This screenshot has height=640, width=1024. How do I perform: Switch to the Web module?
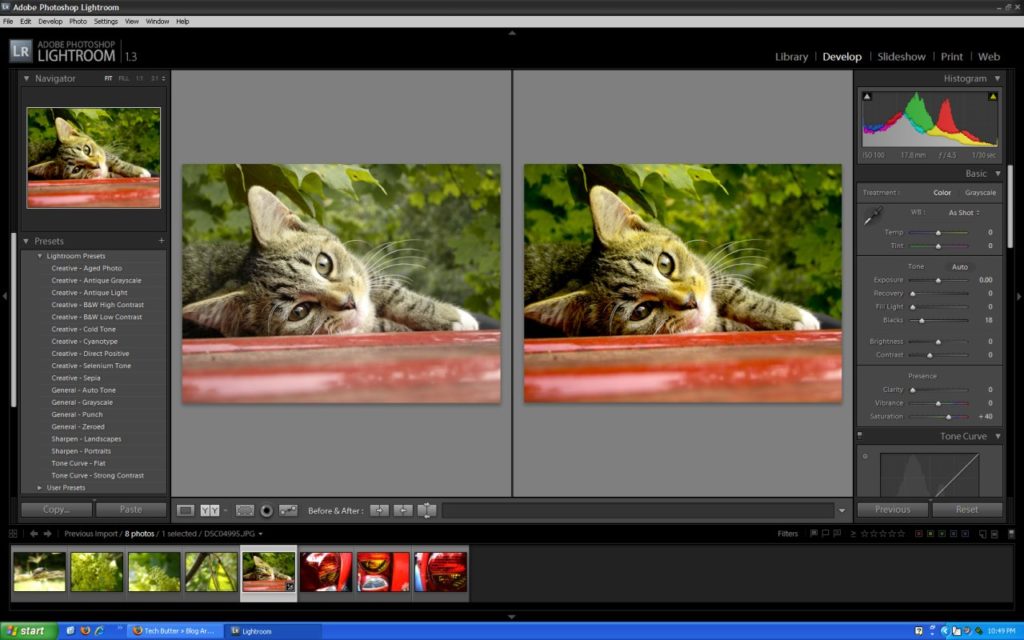click(x=989, y=57)
